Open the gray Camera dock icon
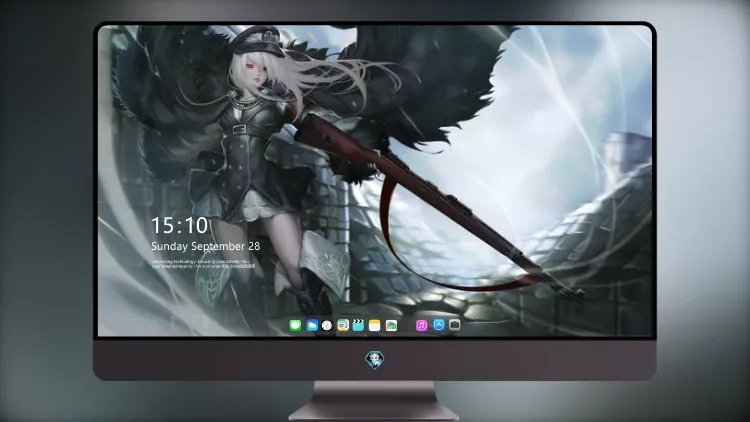 (x=454, y=325)
